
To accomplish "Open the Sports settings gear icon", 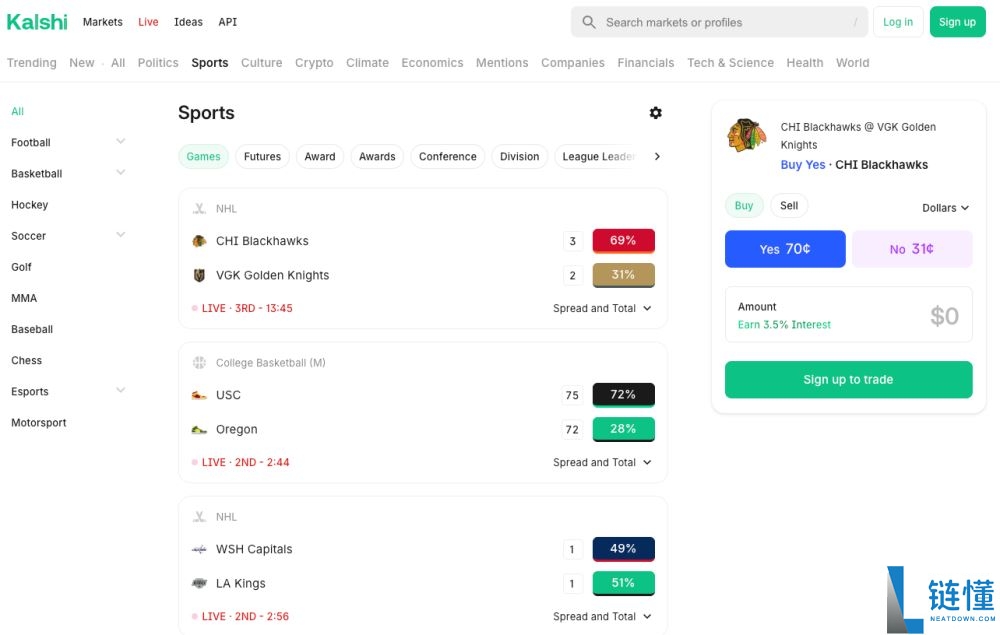I will pyautogui.click(x=655, y=113).
